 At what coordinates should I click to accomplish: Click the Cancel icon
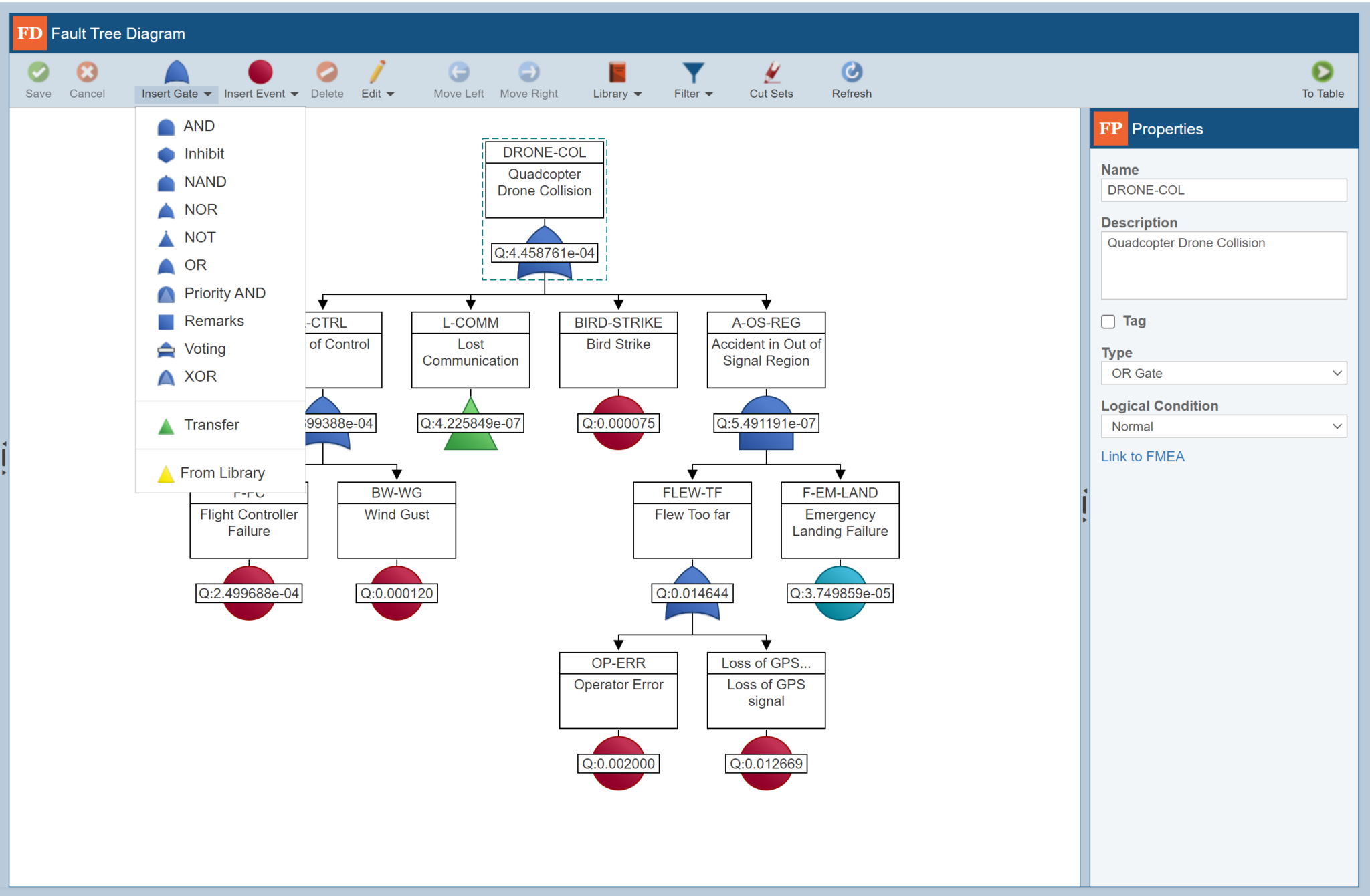click(86, 79)
